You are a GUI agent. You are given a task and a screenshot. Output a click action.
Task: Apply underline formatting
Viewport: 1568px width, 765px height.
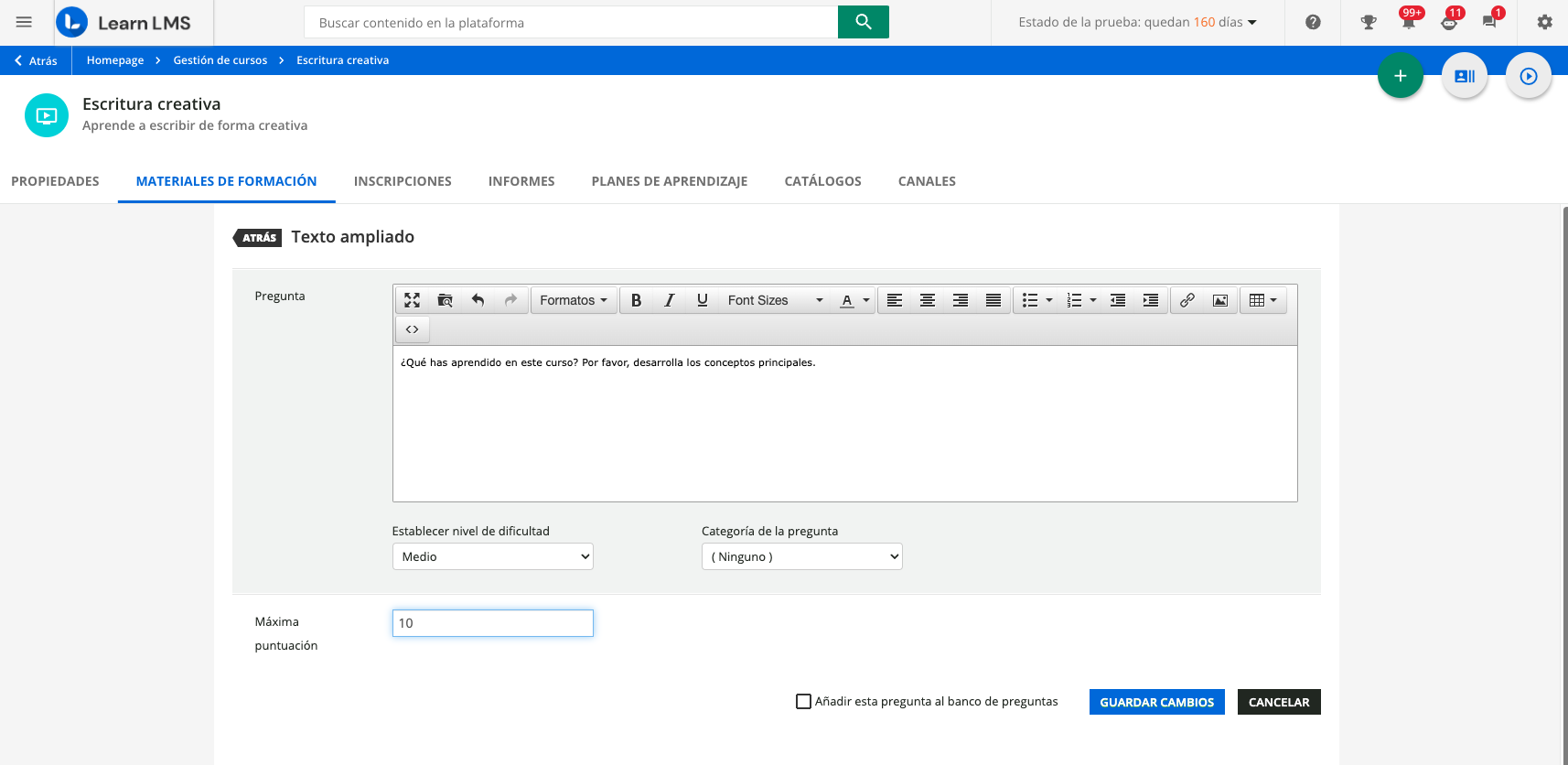click(x=703, y=300)
